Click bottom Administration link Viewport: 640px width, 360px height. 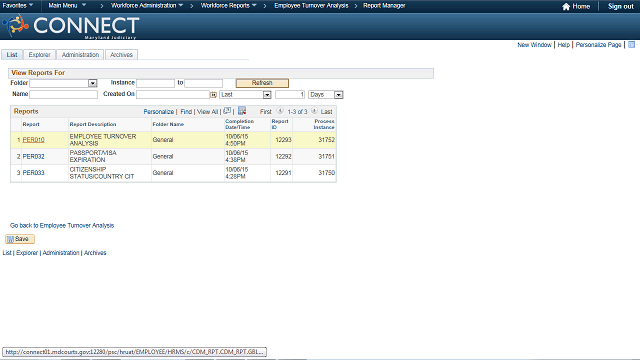coord(61,253)
